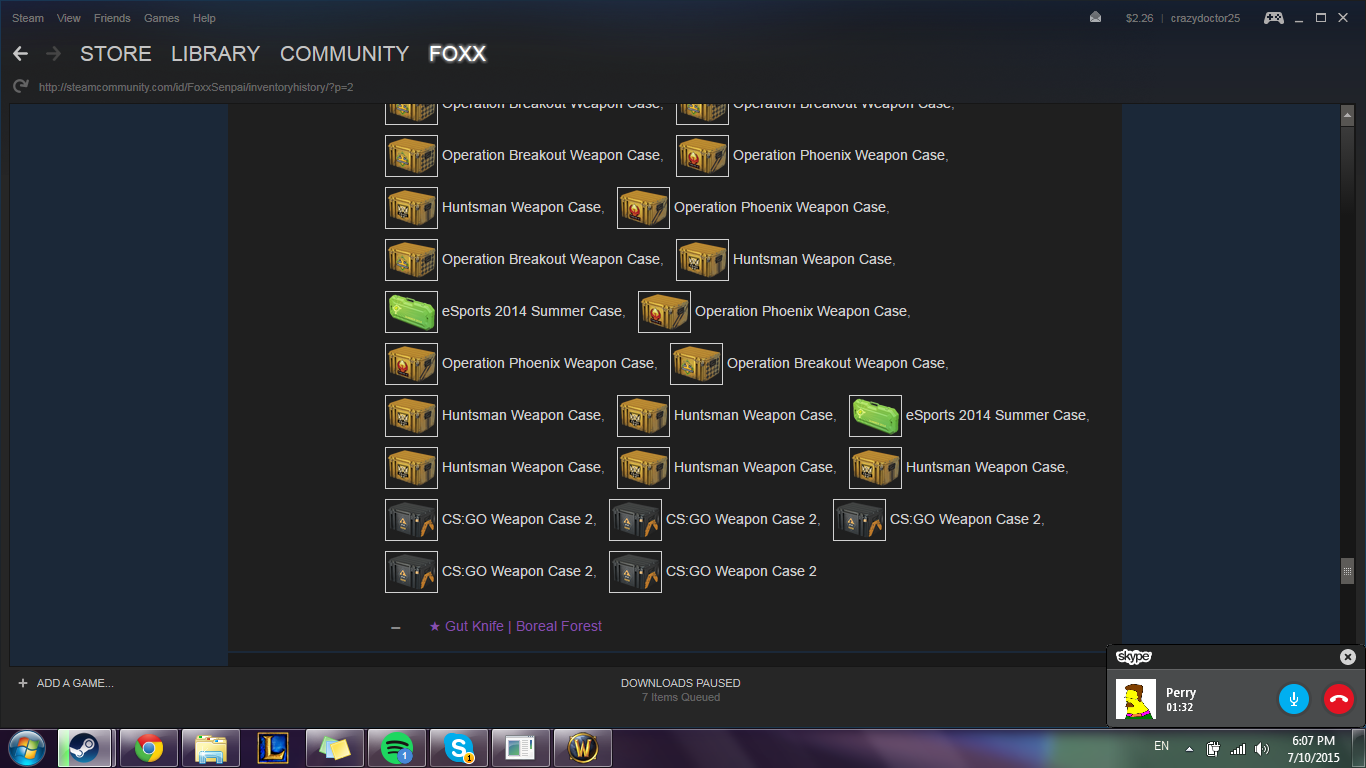Click the World of Warcraft taskbar icon
The image size is (1366, 768).
point(583,747)
